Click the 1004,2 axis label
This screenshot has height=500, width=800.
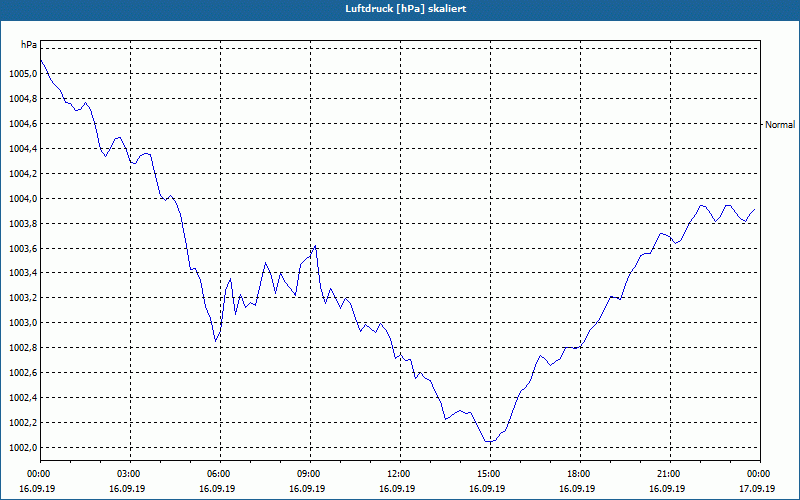tap(23, 174)
